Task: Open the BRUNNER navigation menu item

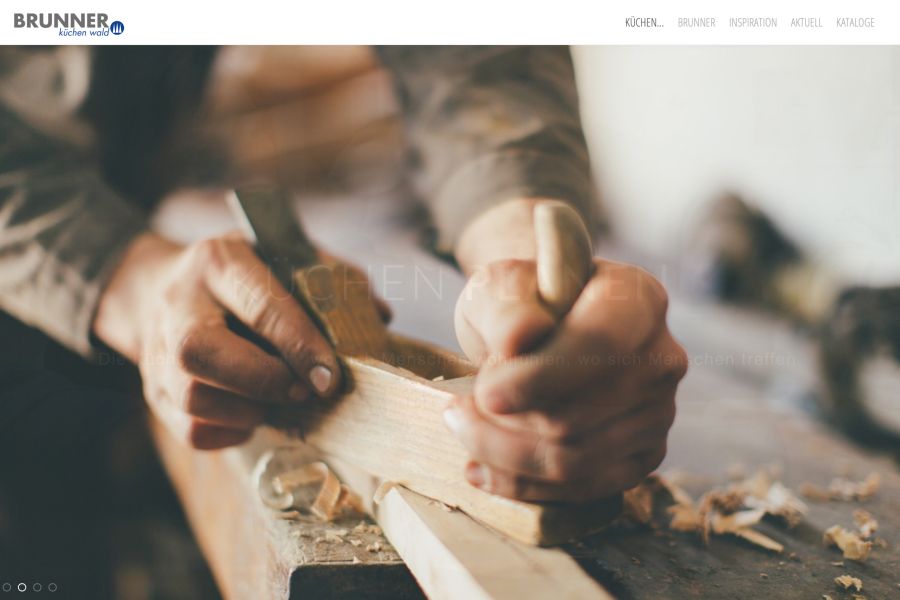Action: (x=696, y=22)
